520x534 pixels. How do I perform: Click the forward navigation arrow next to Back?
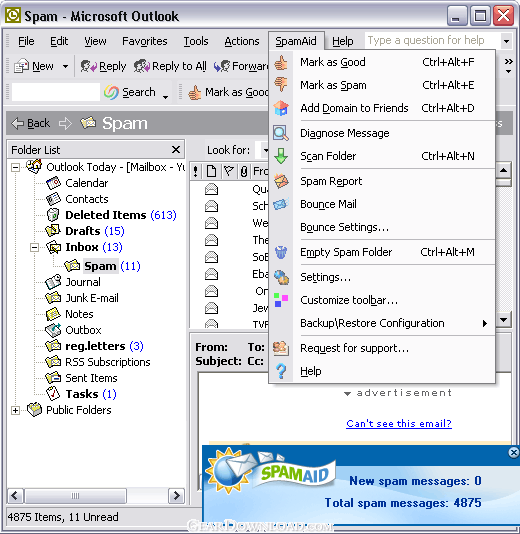click(x=65, y=123)
